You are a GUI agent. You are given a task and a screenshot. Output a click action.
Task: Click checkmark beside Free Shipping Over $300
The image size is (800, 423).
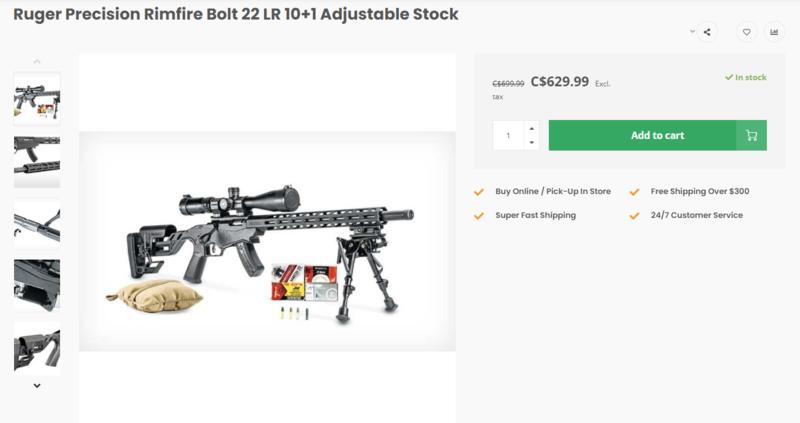click(x=634, y=191)
